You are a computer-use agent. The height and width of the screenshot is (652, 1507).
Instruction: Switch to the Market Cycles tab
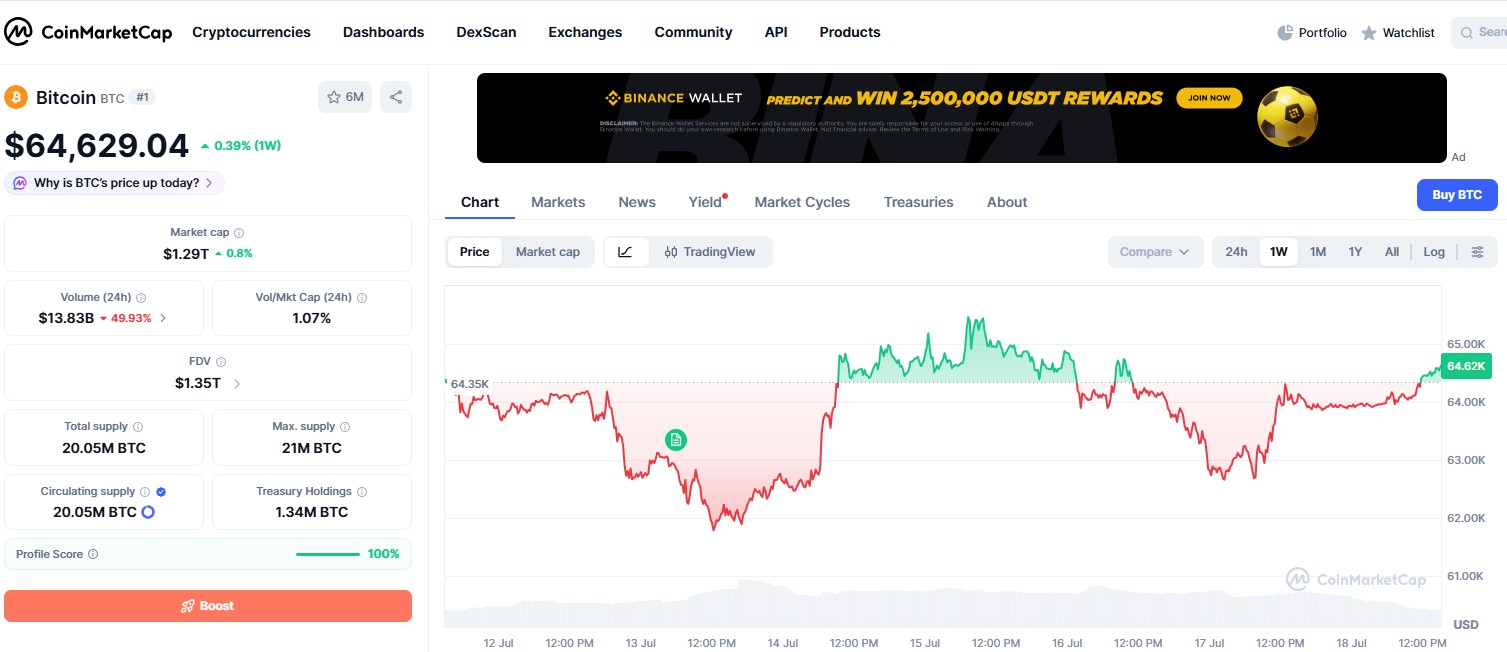802,202
